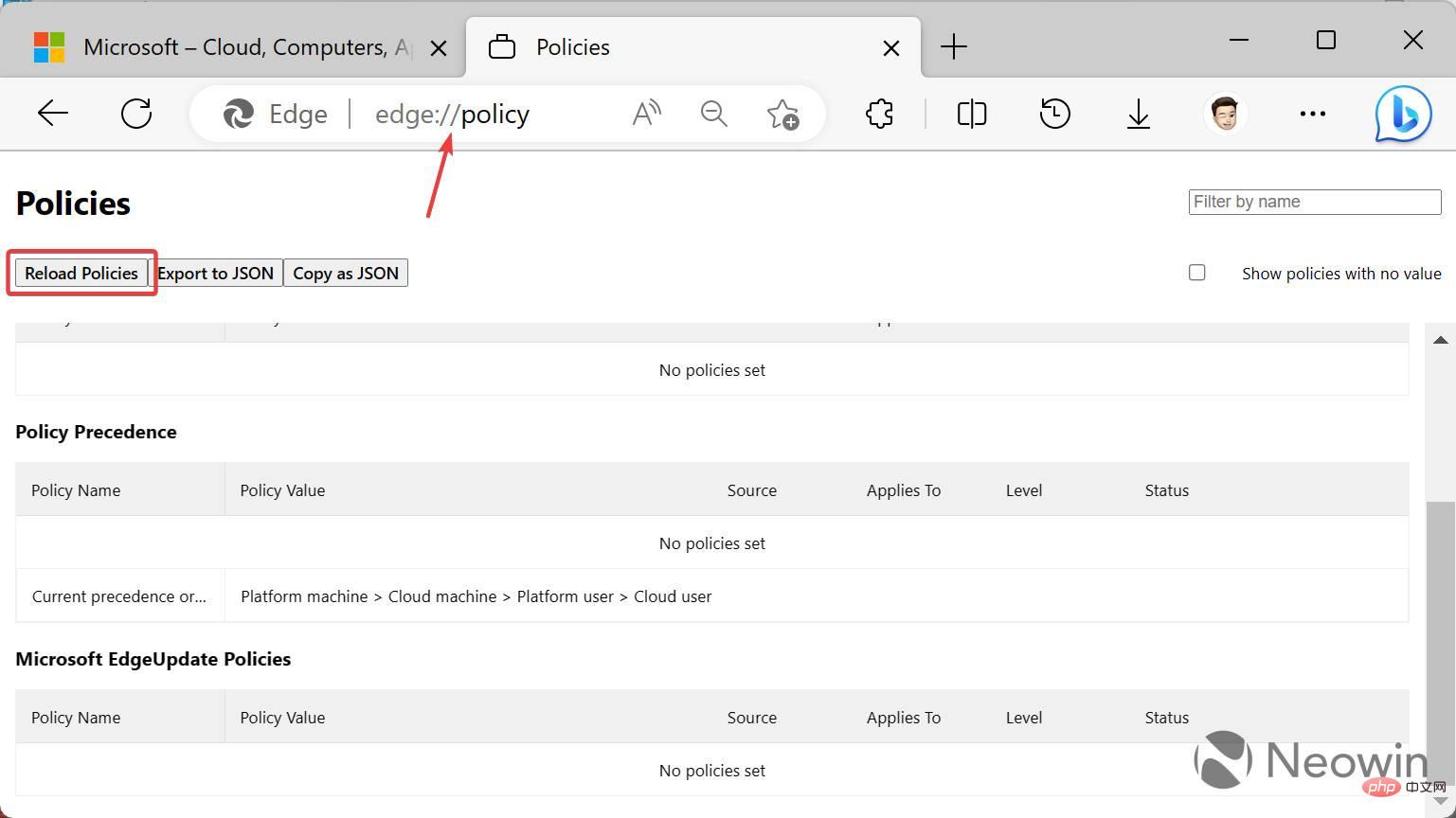Click Policy Name header under Policy Precedence
The image size is (1456, 818).
click(76, 490)
